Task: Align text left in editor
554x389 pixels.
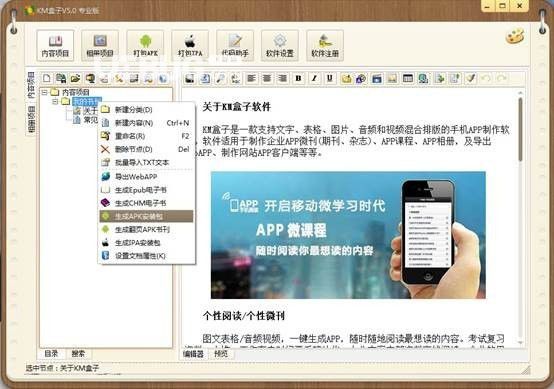Action: (x=252, y=78)
